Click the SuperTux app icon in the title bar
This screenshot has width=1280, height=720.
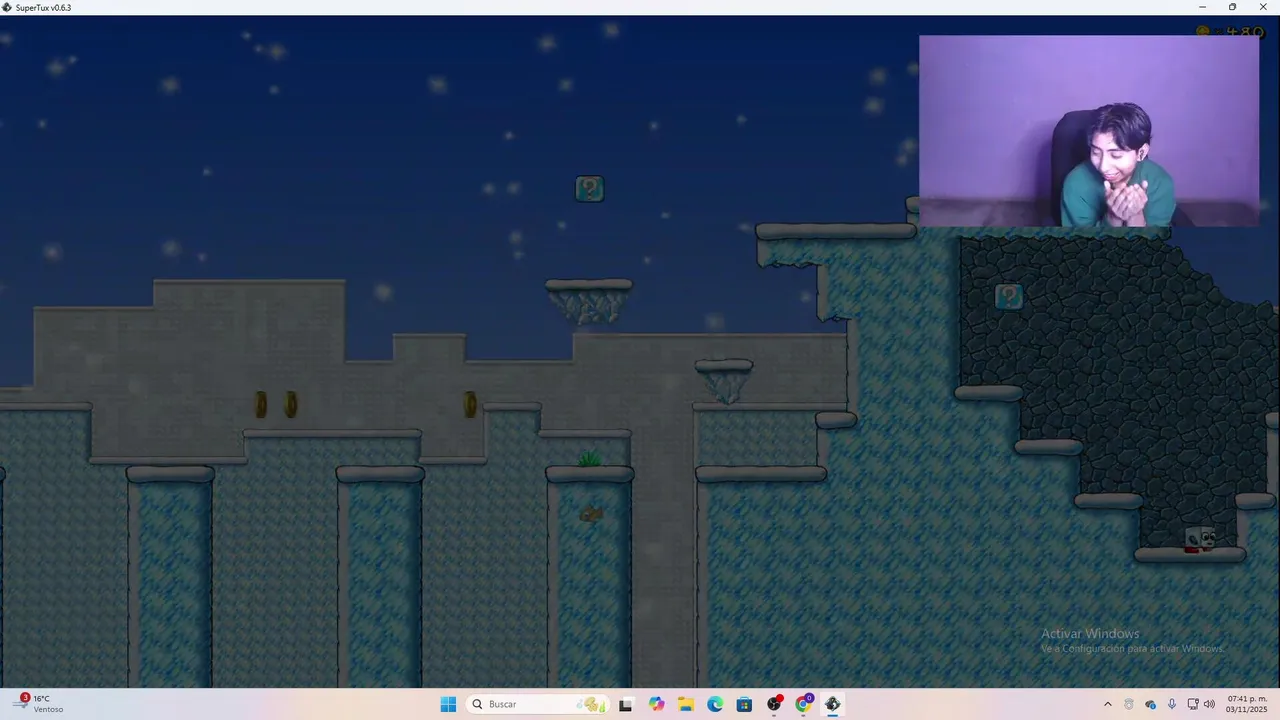click(7, 7)
